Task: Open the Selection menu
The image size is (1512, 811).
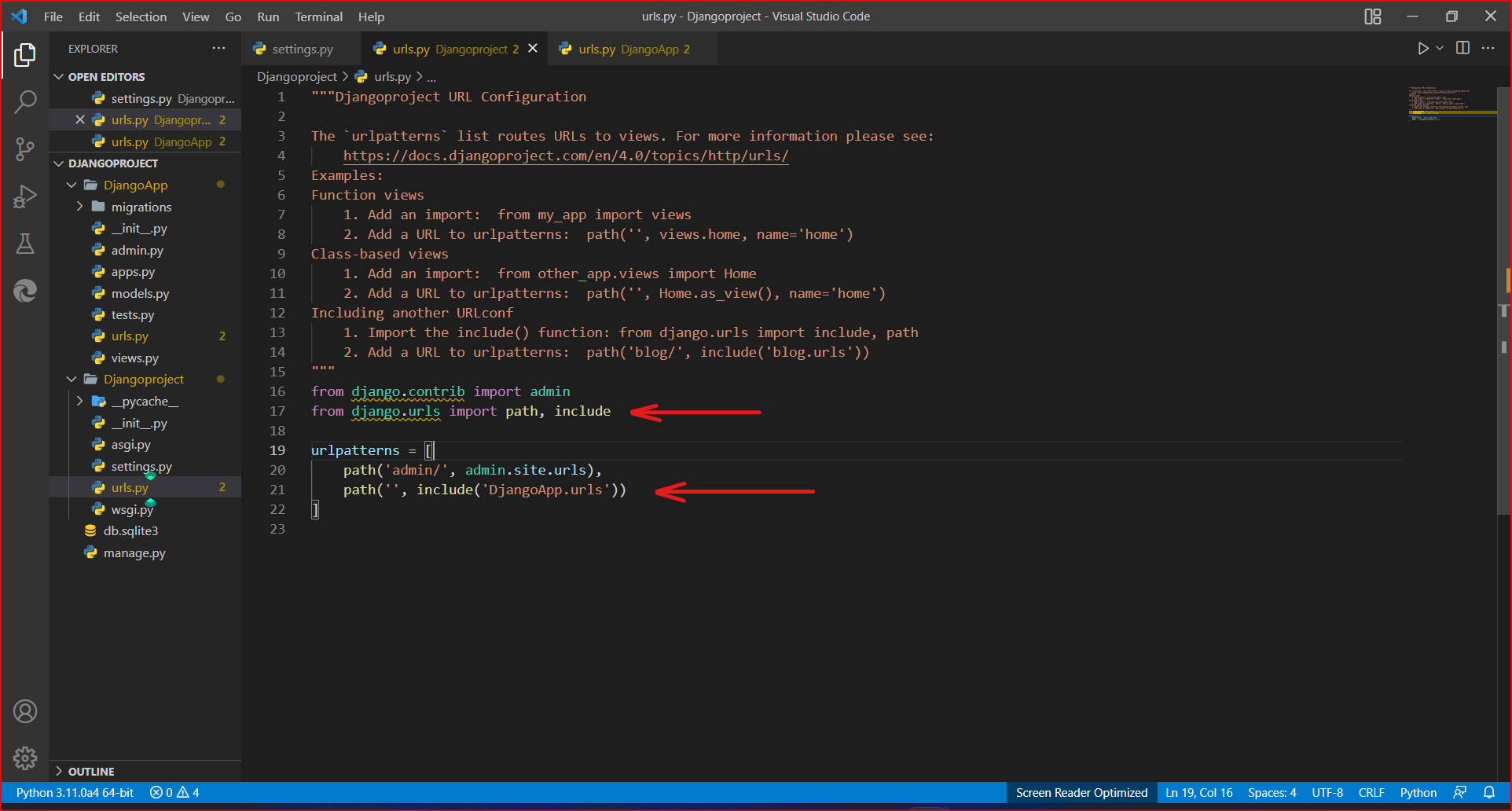Action: 141,17
